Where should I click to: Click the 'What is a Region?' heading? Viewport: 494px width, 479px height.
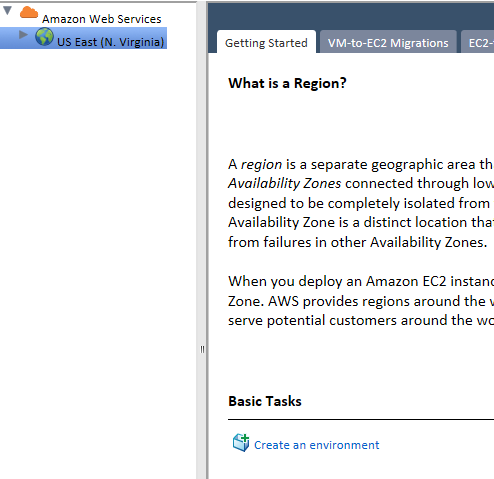(287, 83)
